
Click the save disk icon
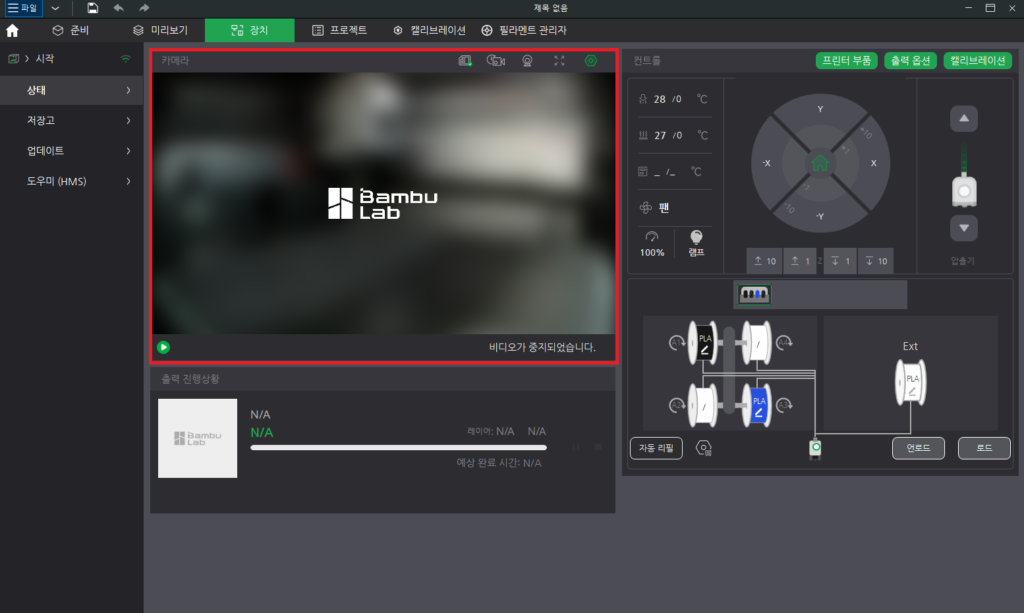(92, 8)
